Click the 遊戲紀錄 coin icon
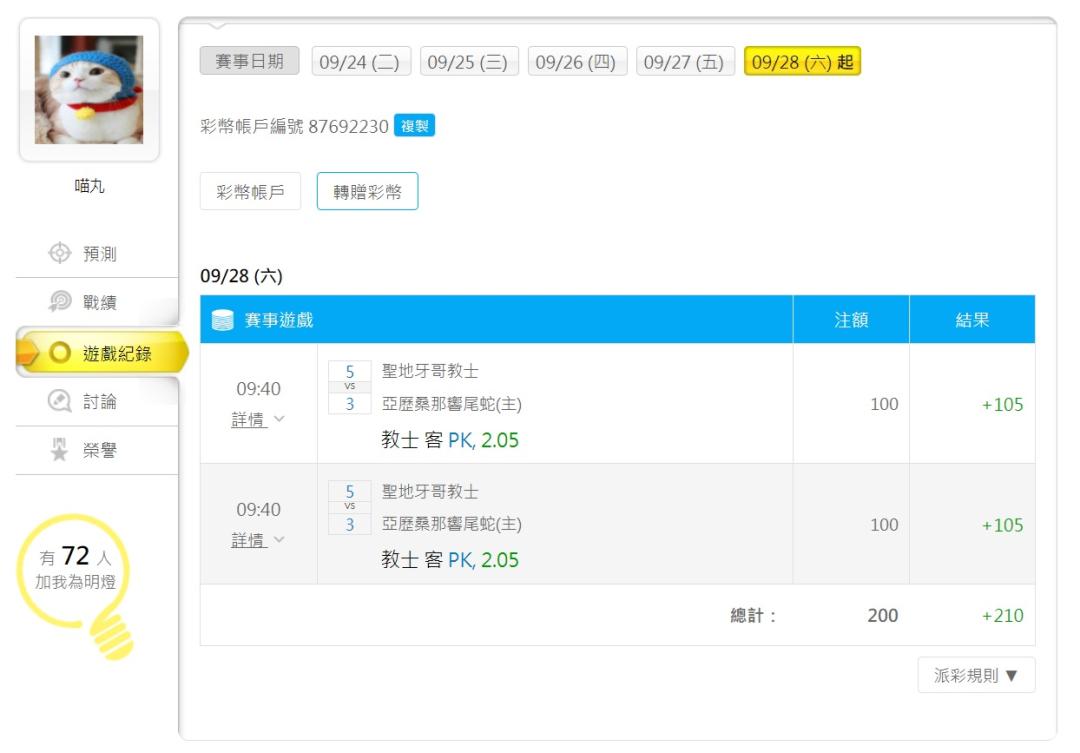Screen dimensions: 1080x753 click(60, 353)
